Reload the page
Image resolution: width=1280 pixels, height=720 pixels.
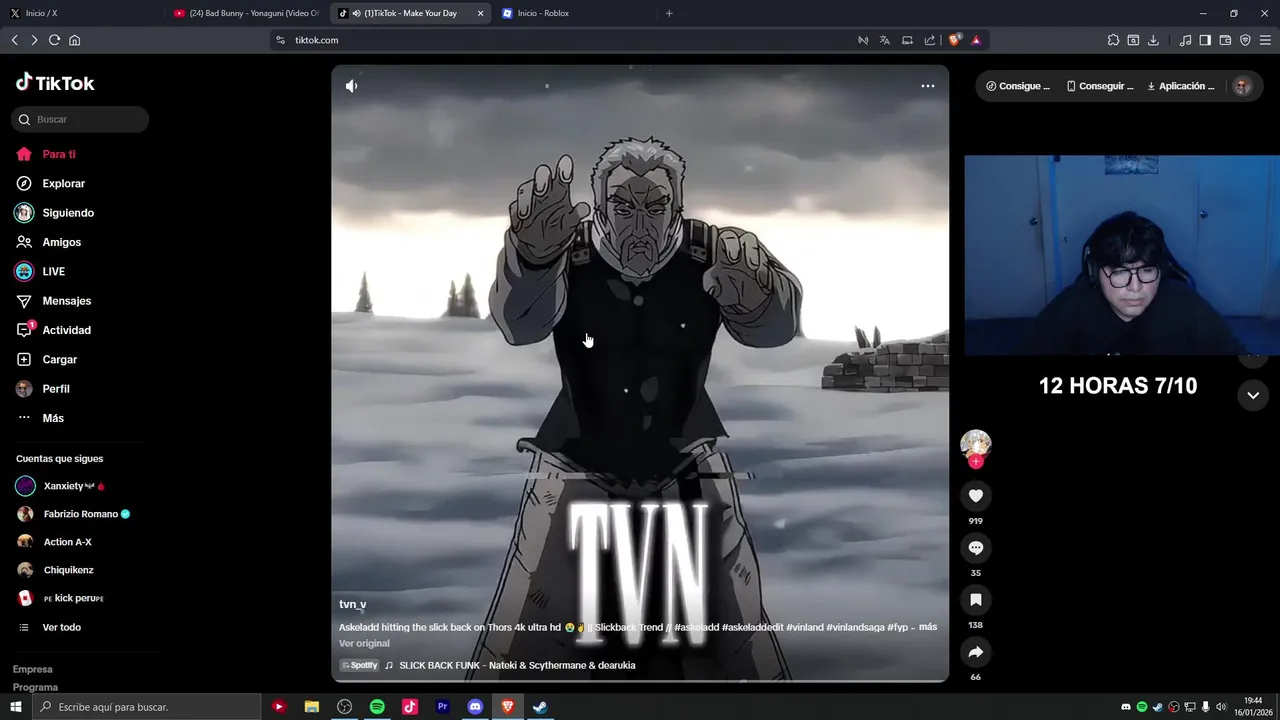click(54, 40)
